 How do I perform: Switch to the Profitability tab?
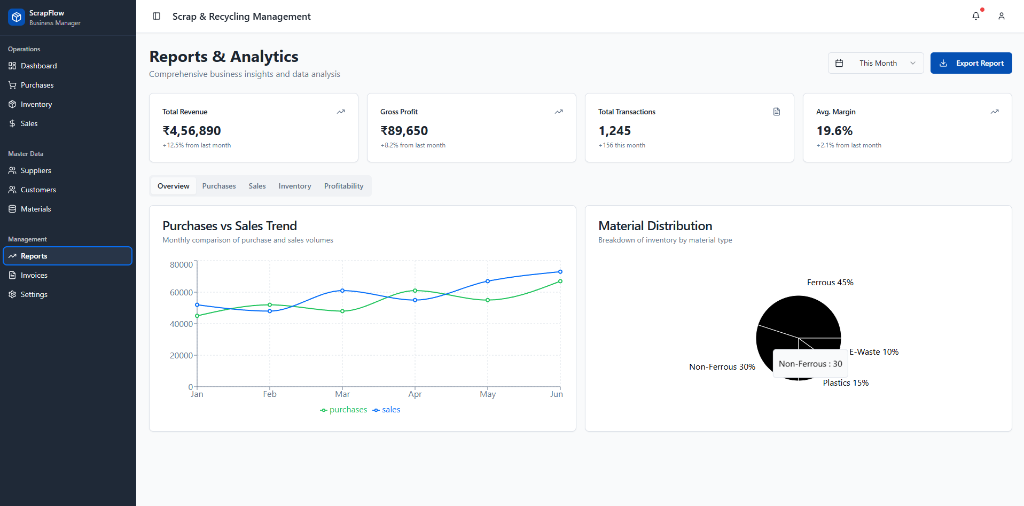point(344,186)
